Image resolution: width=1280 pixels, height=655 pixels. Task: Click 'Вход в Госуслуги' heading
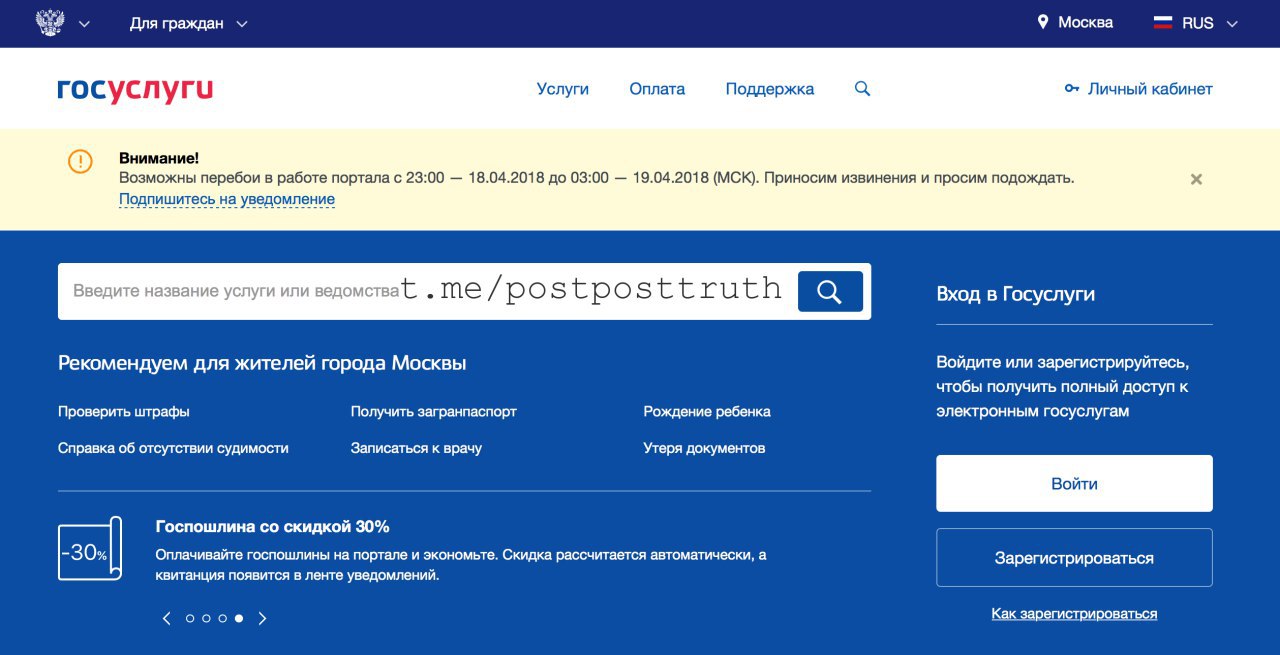tap(1015, 294)
